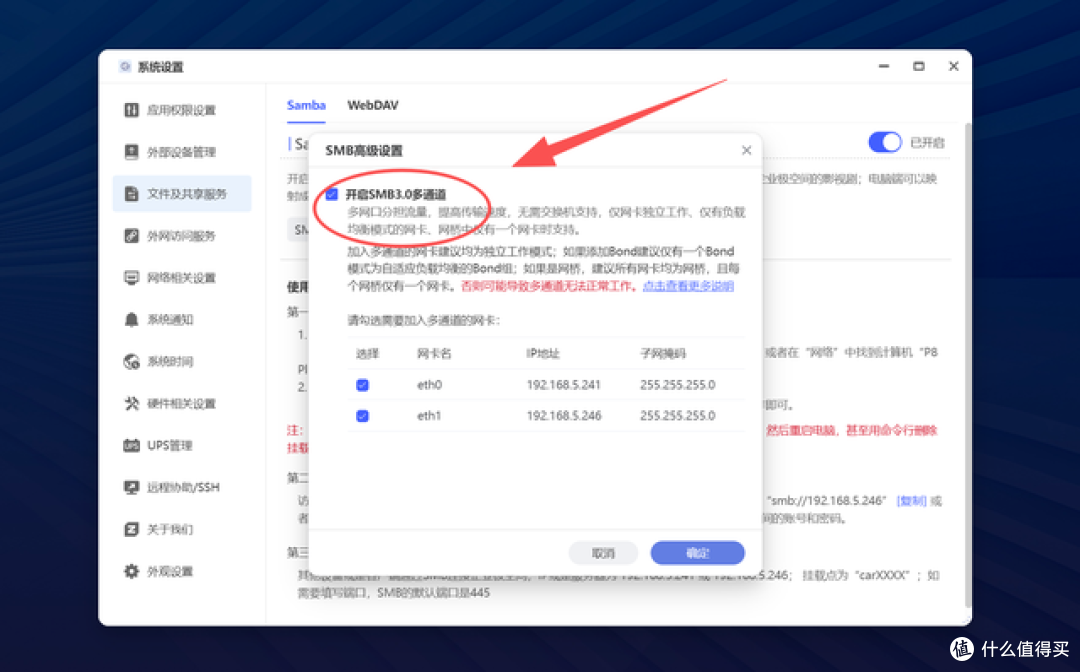Click the eth1 network card name
This screenshot has width=1080, height=672.
tap(429, 416)
